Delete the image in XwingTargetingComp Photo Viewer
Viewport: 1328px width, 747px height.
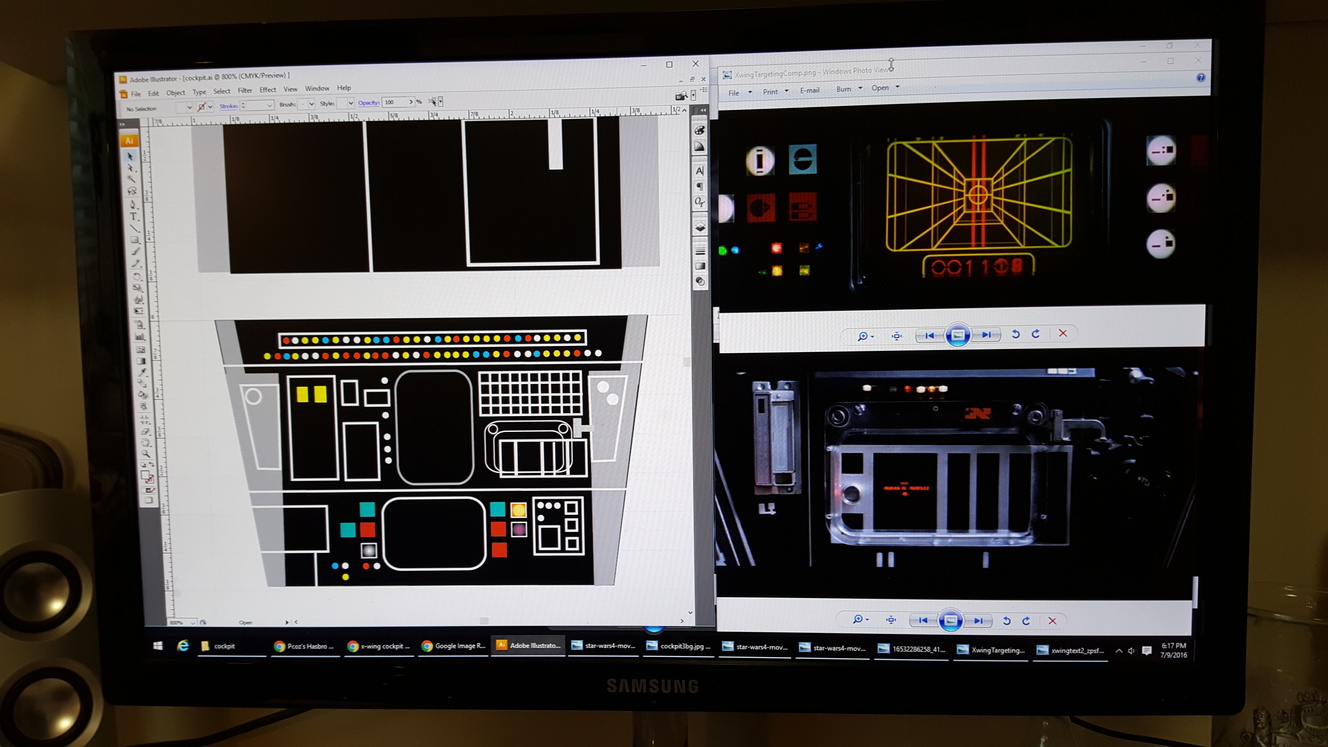(1063, 334)
